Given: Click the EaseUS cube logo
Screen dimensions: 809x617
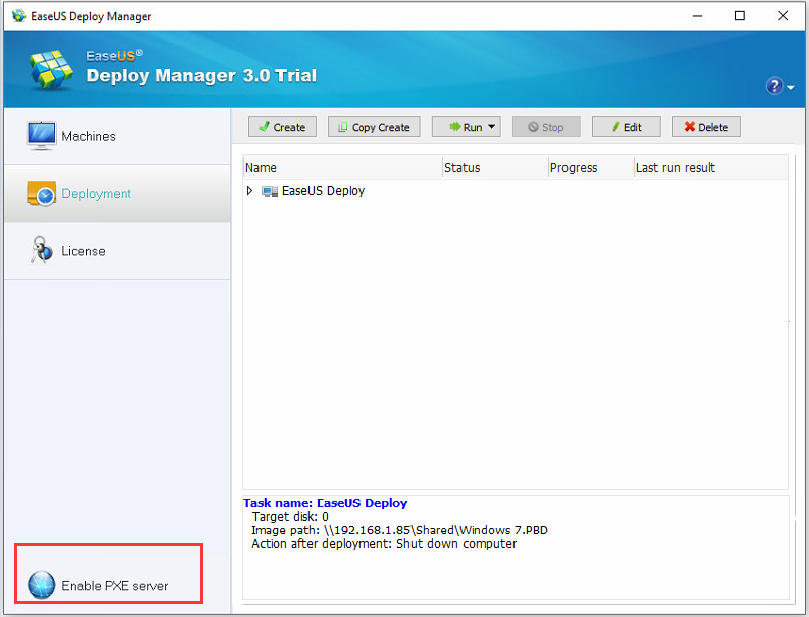Looking at the screenshot, I should [51, 70].
